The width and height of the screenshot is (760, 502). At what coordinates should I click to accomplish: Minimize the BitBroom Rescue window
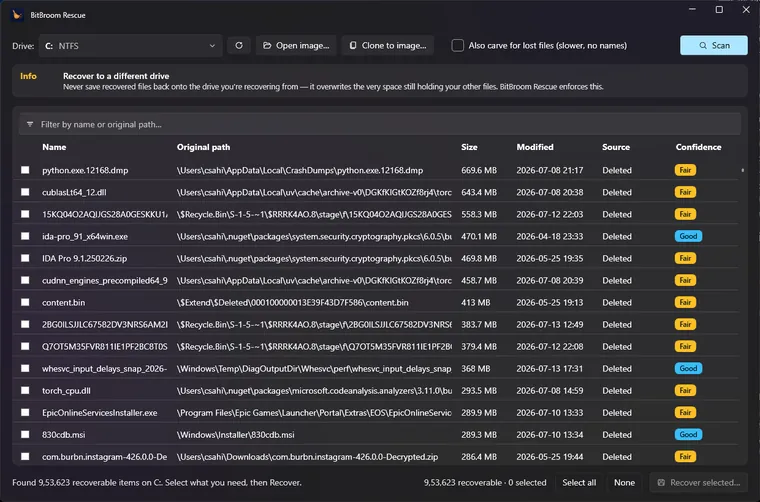[692, 10]
